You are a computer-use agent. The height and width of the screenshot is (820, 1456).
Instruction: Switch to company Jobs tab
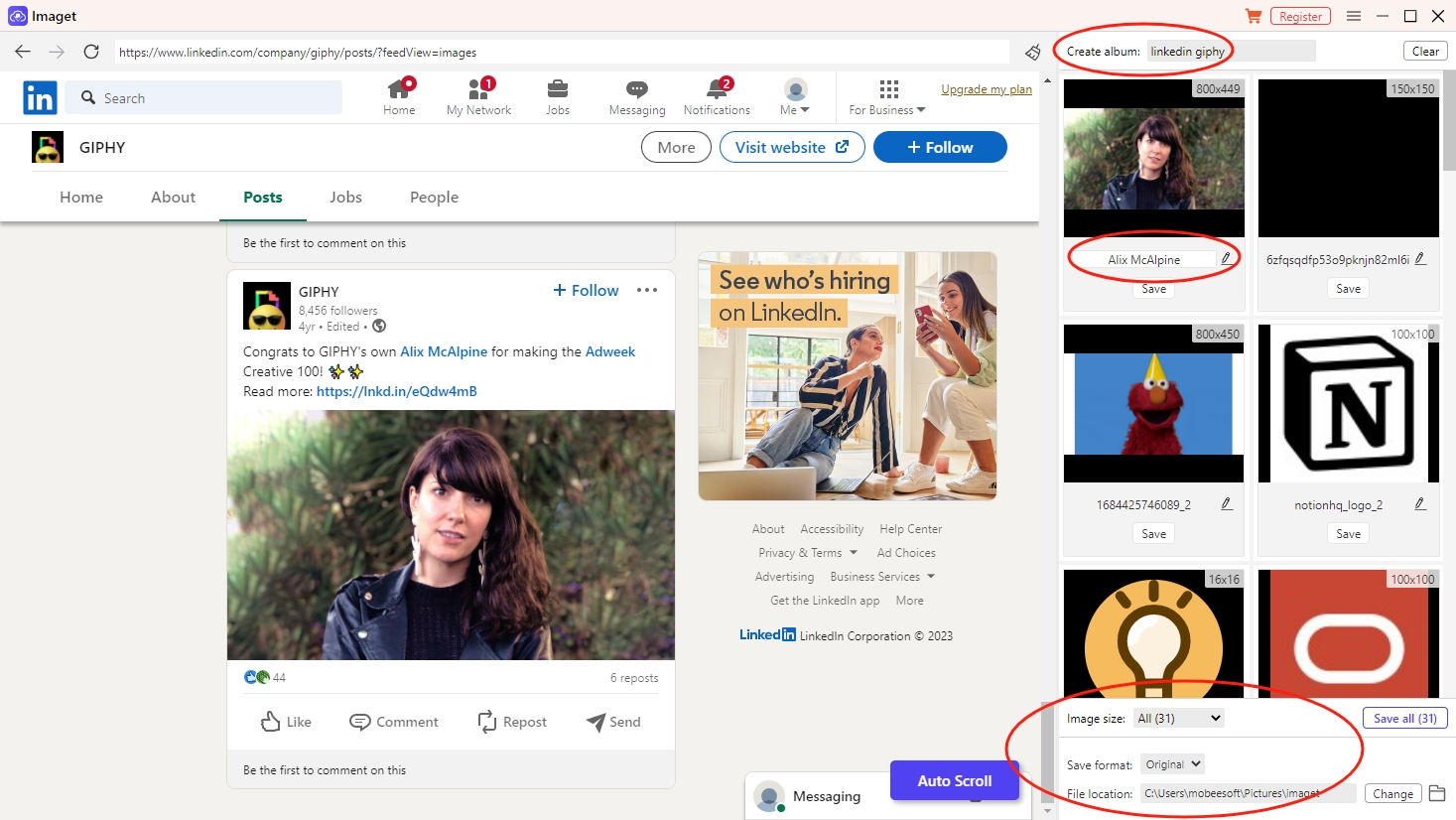tap(345, 197)
